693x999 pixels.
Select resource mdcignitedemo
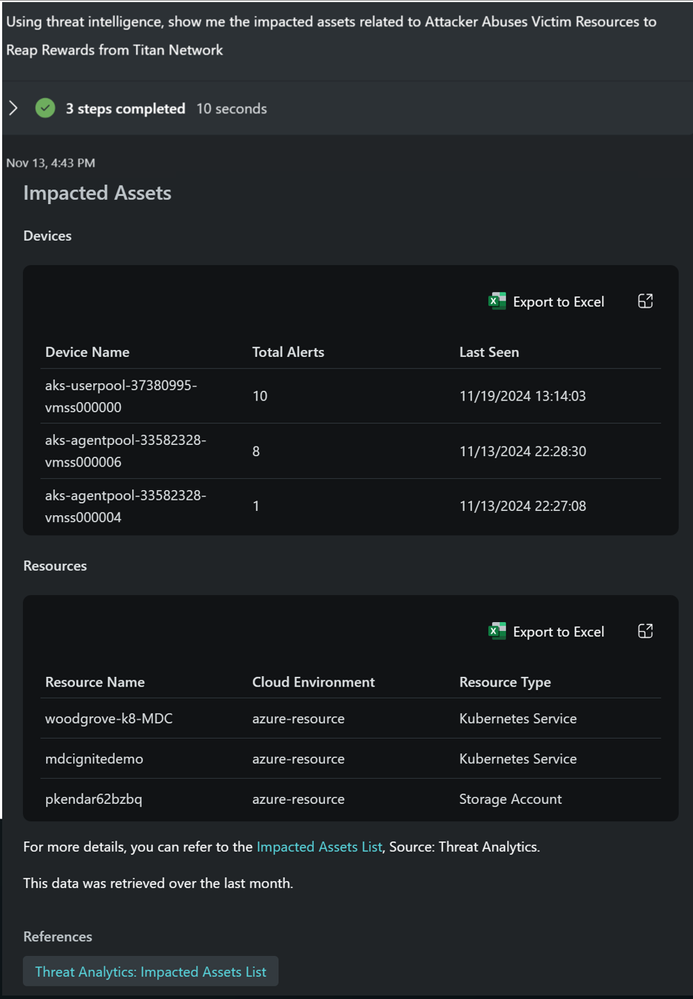(94, 759)
